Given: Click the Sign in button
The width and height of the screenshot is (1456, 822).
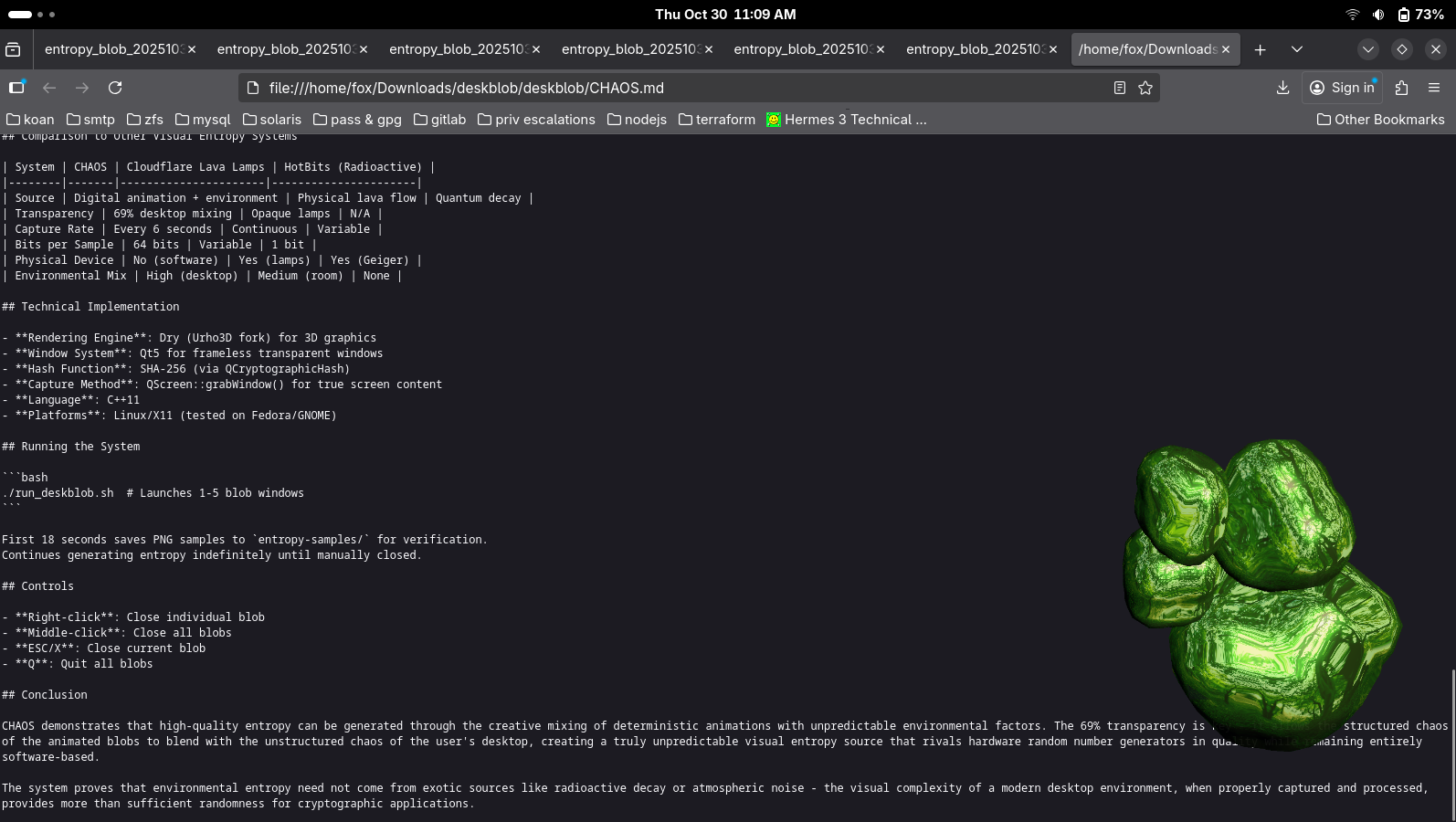Looking at the screenshot, I should (1342, 88).
